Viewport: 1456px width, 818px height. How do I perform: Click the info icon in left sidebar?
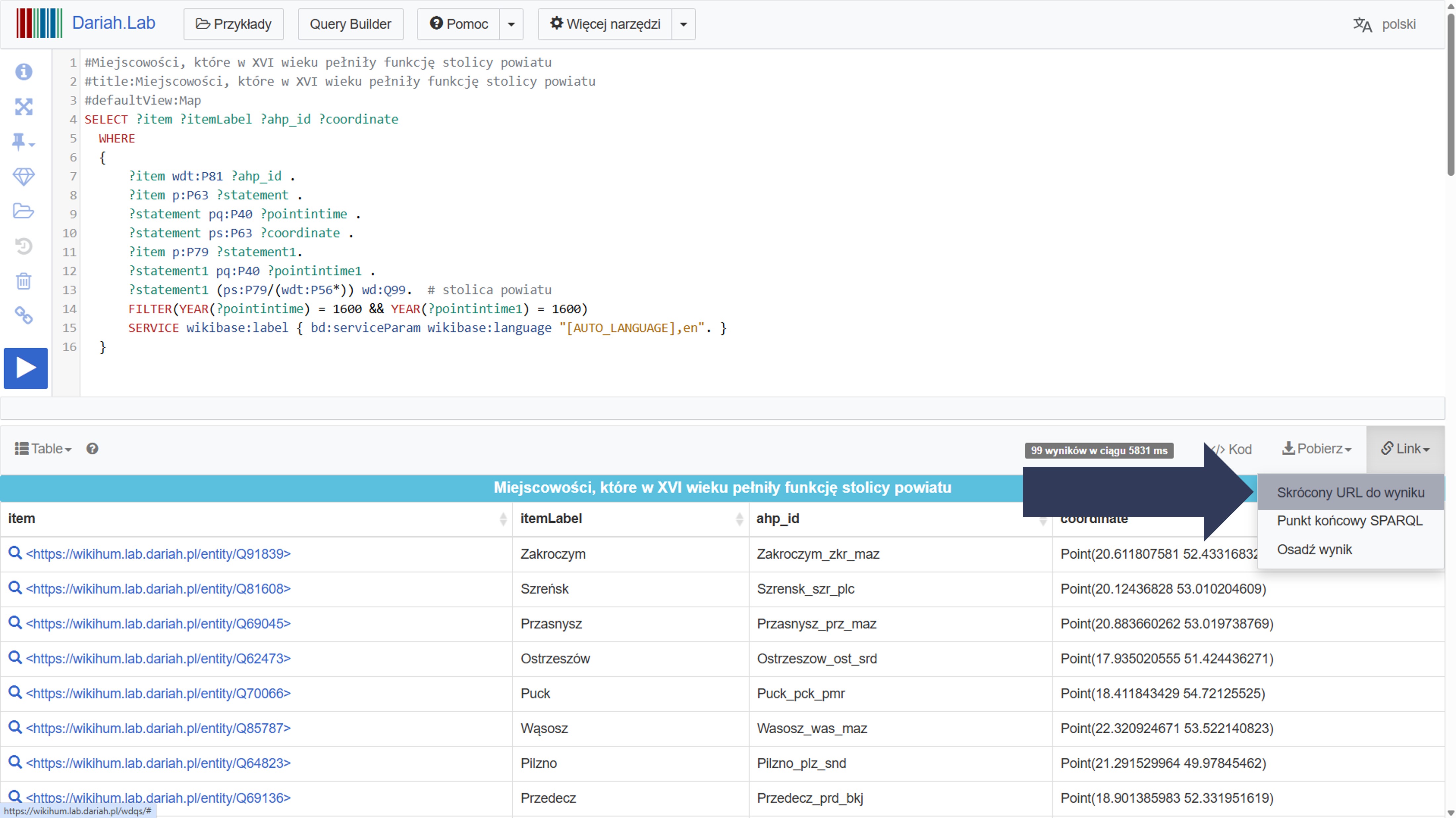click(24, 72)
